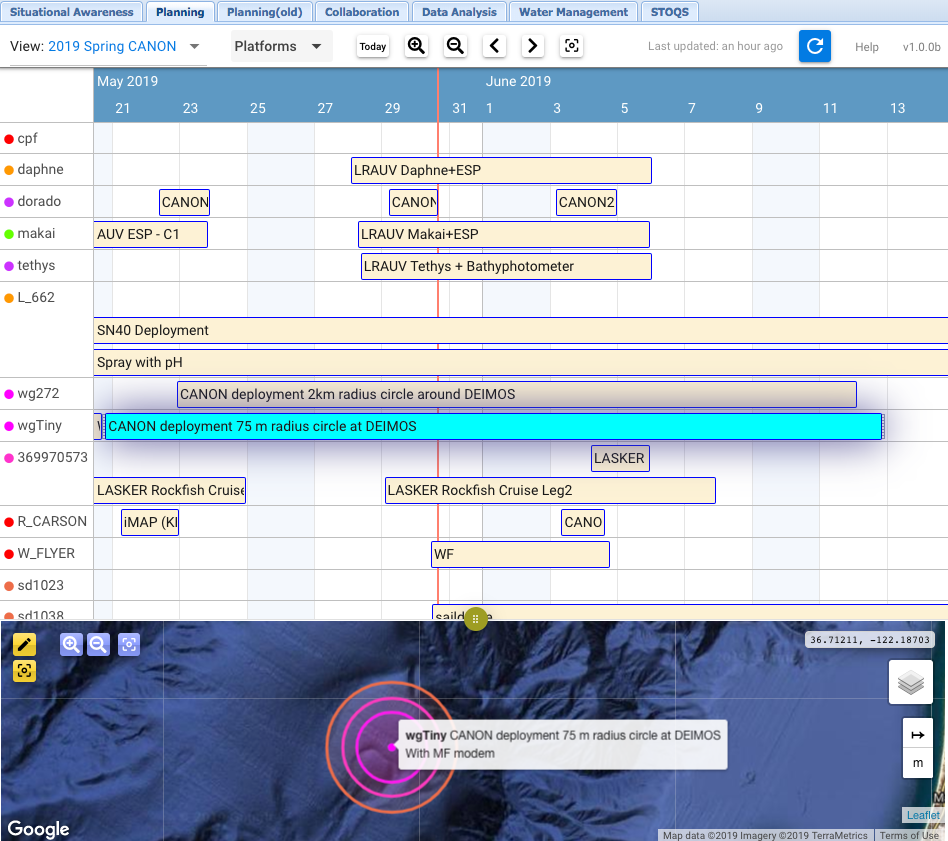Viewport: 948px width, 841px height.
Task: Zoom out on the timeline
Action: tap(455, 46)
